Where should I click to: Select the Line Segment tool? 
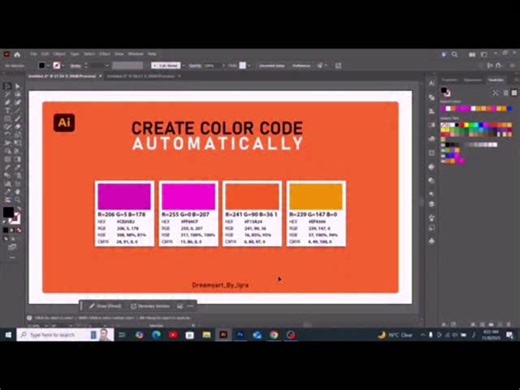(x=17, y=111)
